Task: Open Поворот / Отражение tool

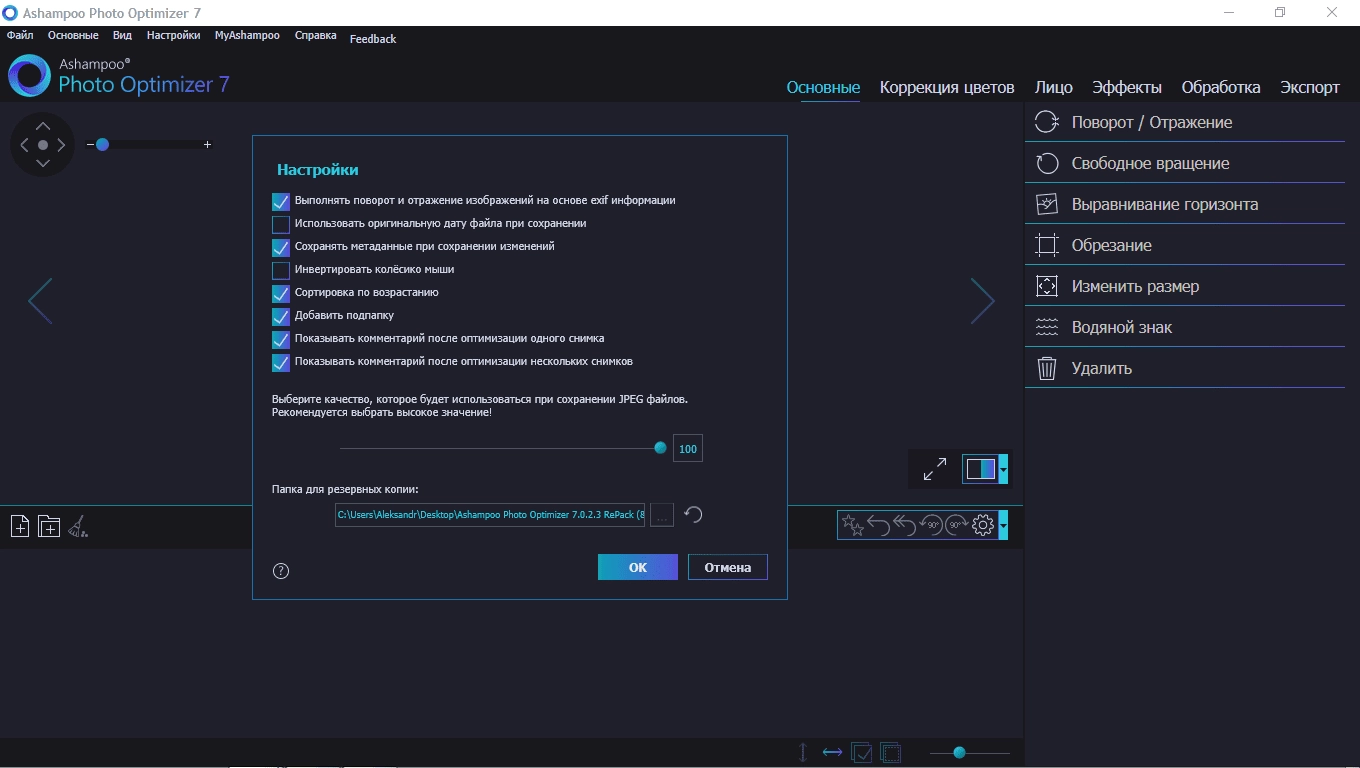Action: tap(1185, 122)
